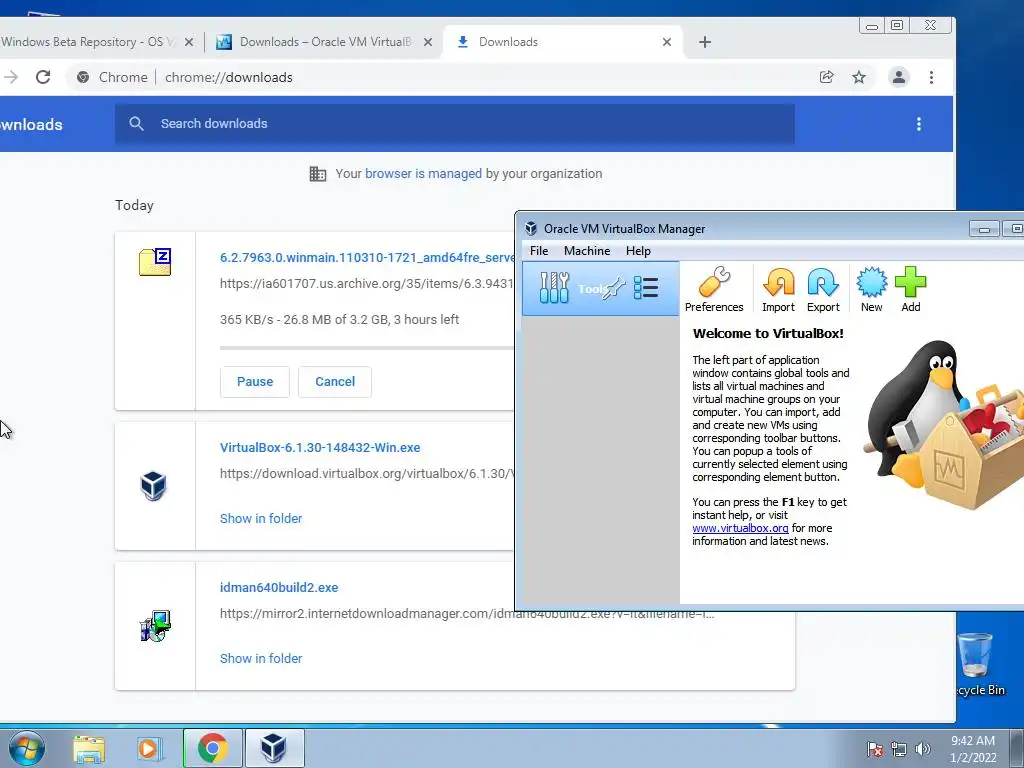The width and height of the screenshot is (1024, 768).
Task: Click the Chrome taskbar button
Action: point(213,748)
